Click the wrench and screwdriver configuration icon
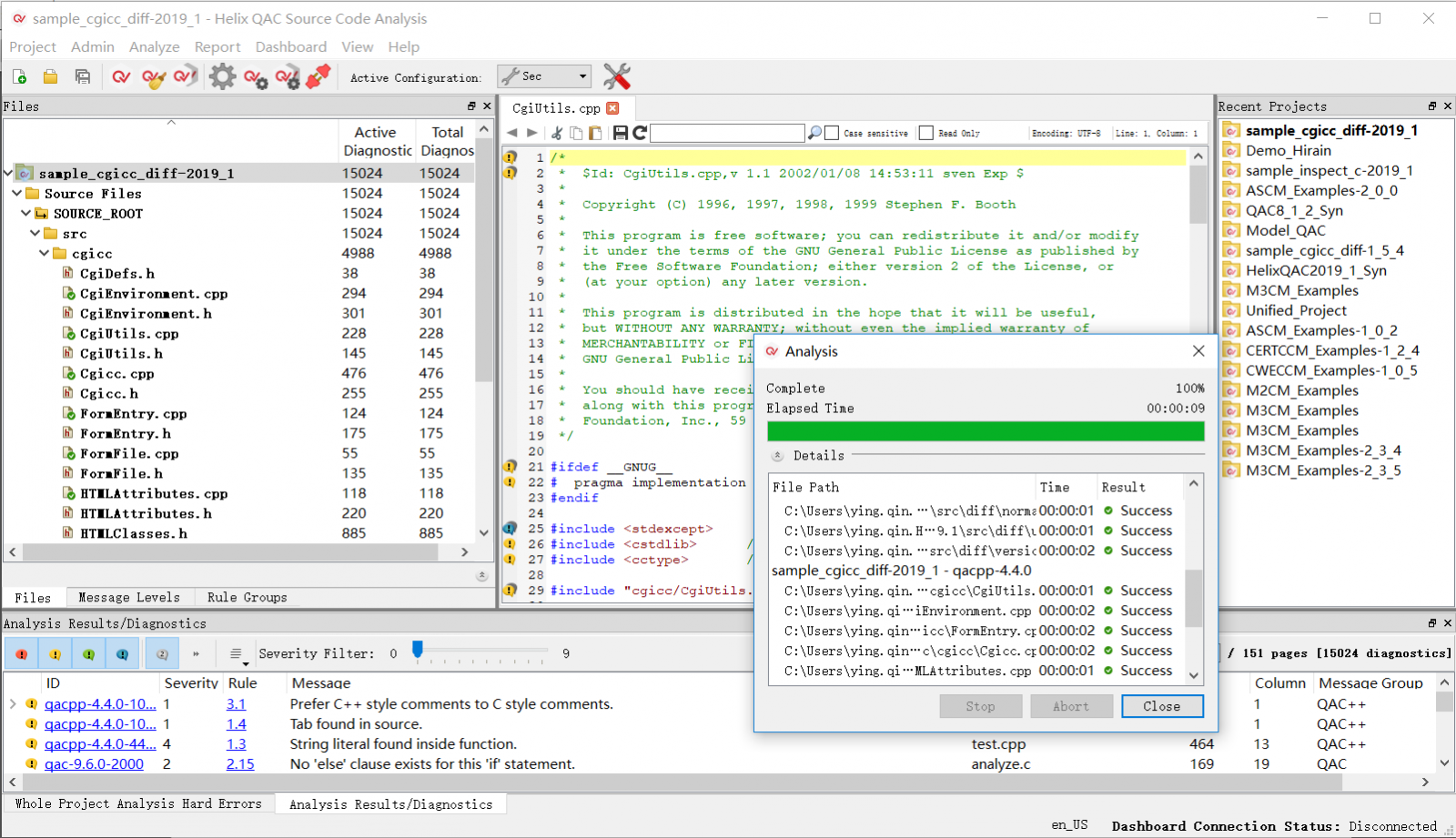Screen dimensions: 1456x838 617,77
